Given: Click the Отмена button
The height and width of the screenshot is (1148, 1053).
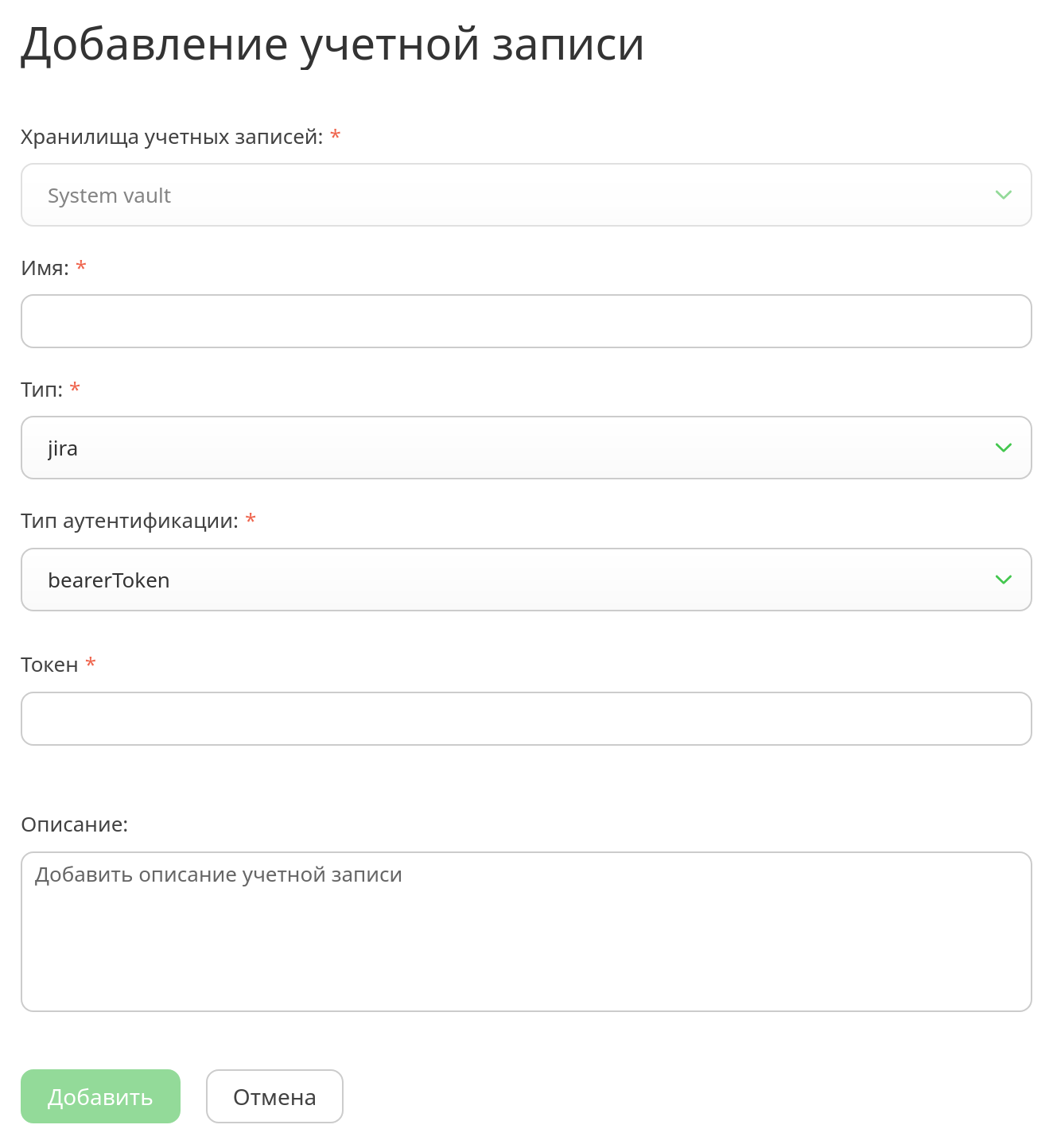Looking at the screenshot, I should pyautogui.click(x=274, y=1096).
